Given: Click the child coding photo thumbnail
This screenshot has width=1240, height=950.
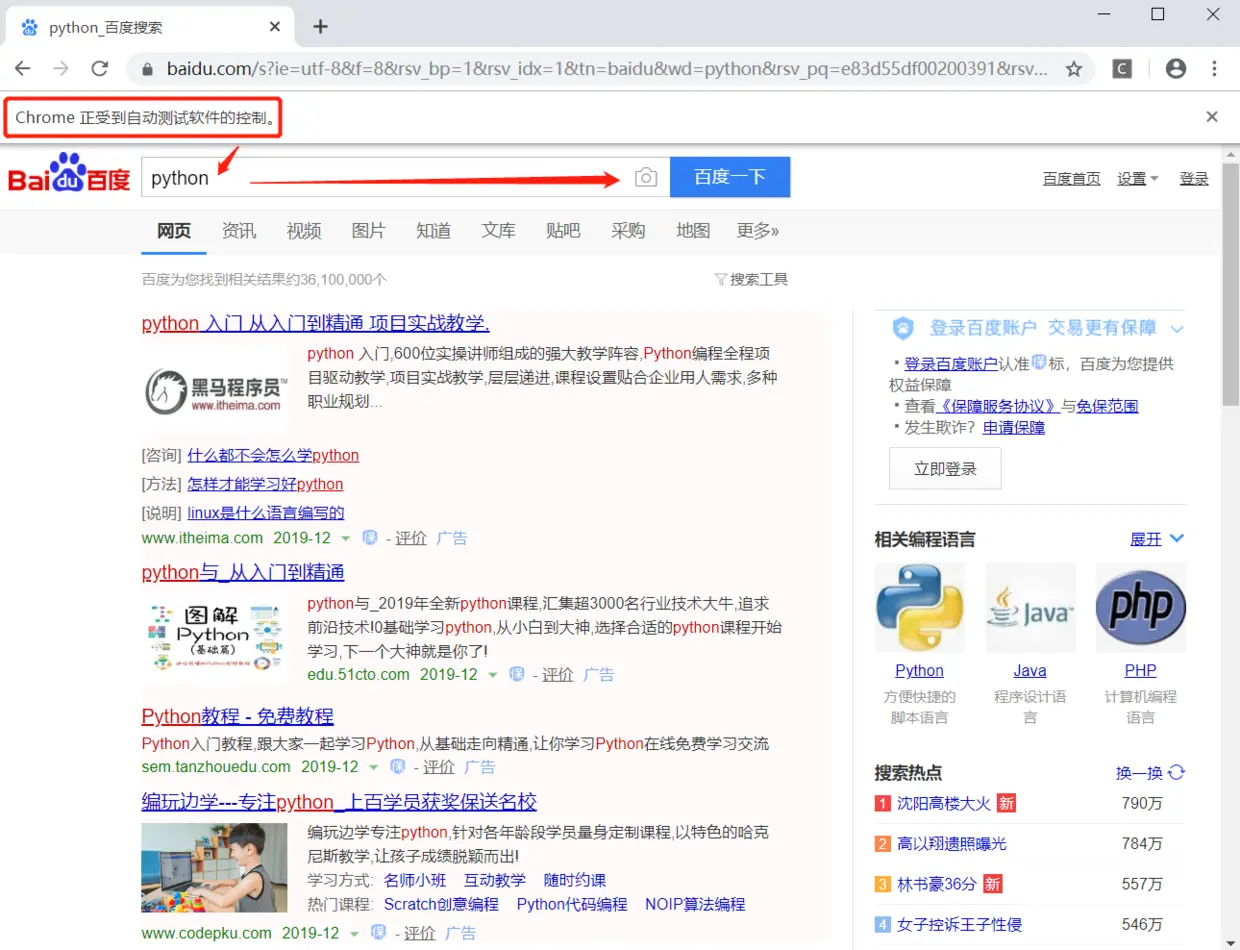Looking at the screenshot, I should point(214,868).
